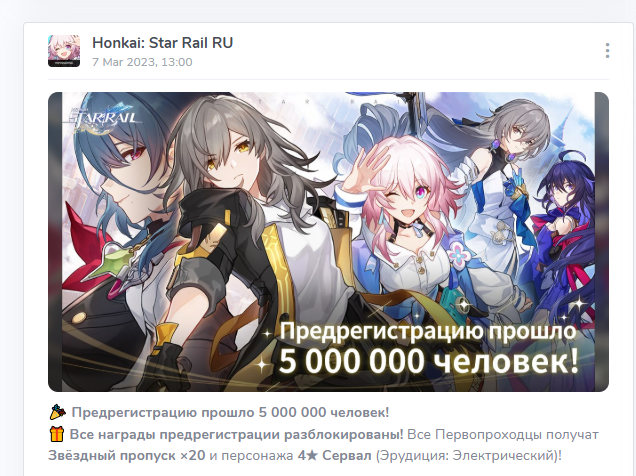Click the banner text "5 000 000 человек!"
This screenshot has width=636, height=476.
429,361
